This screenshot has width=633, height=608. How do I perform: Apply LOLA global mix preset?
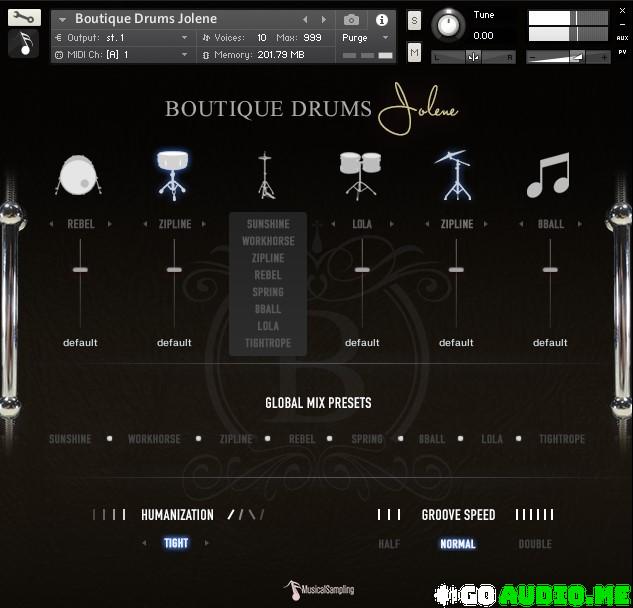(492, 439)
